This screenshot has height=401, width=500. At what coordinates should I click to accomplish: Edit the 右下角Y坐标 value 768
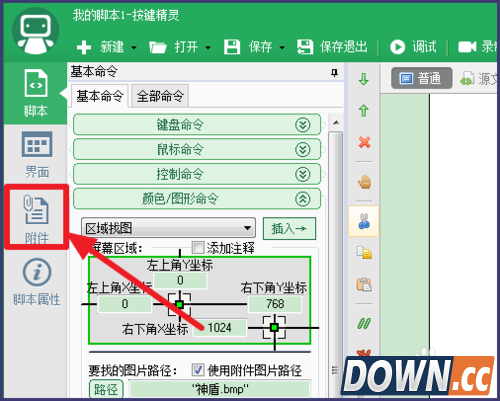click(x=275, y=304)
